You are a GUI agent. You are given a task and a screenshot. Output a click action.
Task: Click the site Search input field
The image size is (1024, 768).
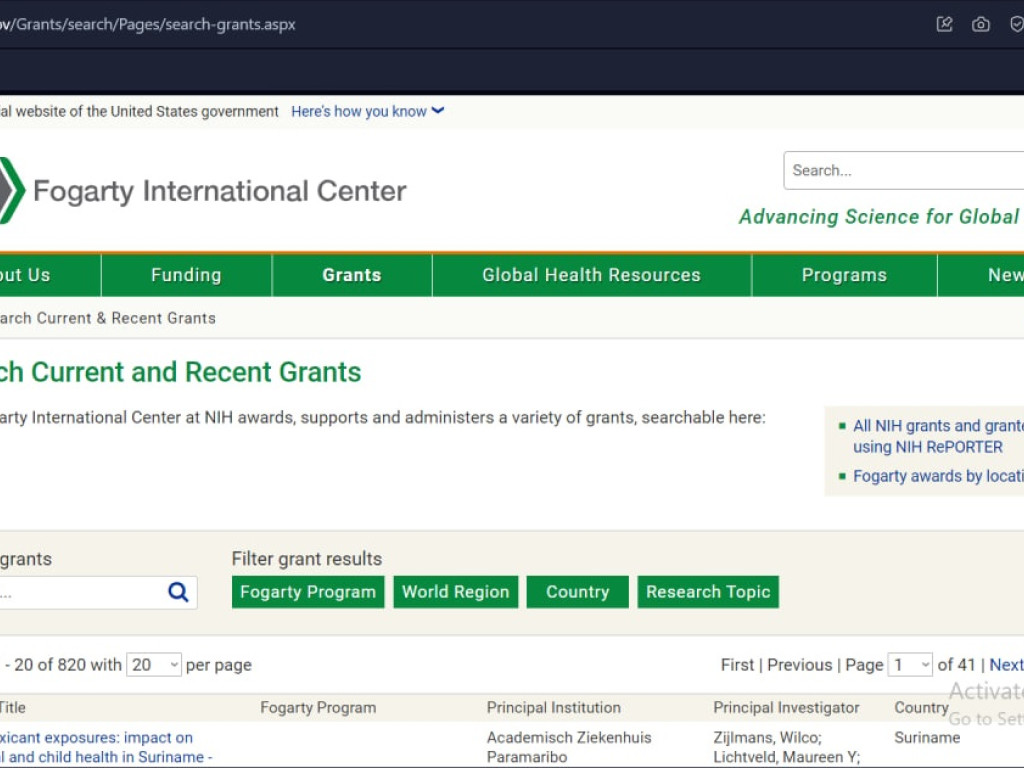904,170
